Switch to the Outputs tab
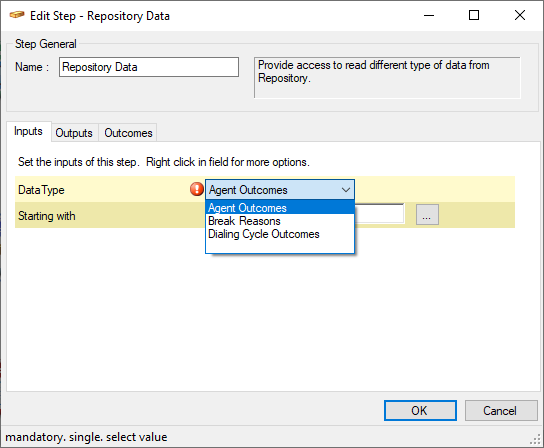 74,133
